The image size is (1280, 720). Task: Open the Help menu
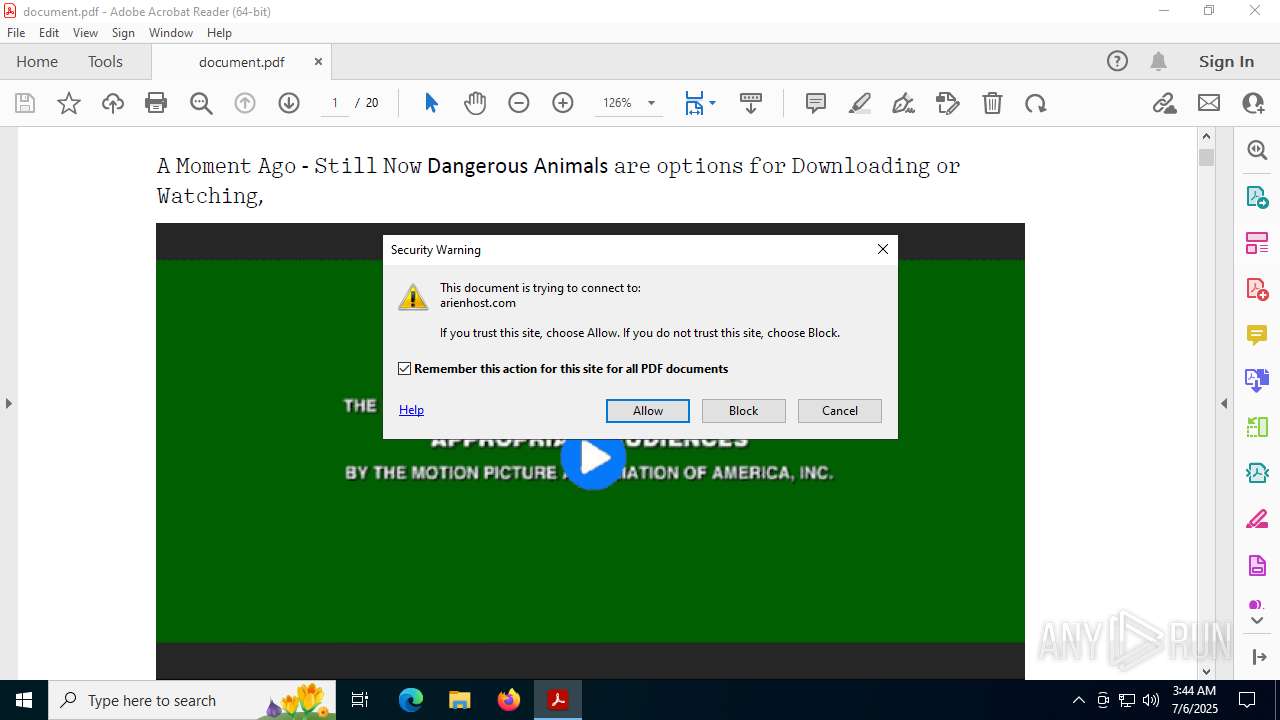pyautogui.click(x=219, y=33)
